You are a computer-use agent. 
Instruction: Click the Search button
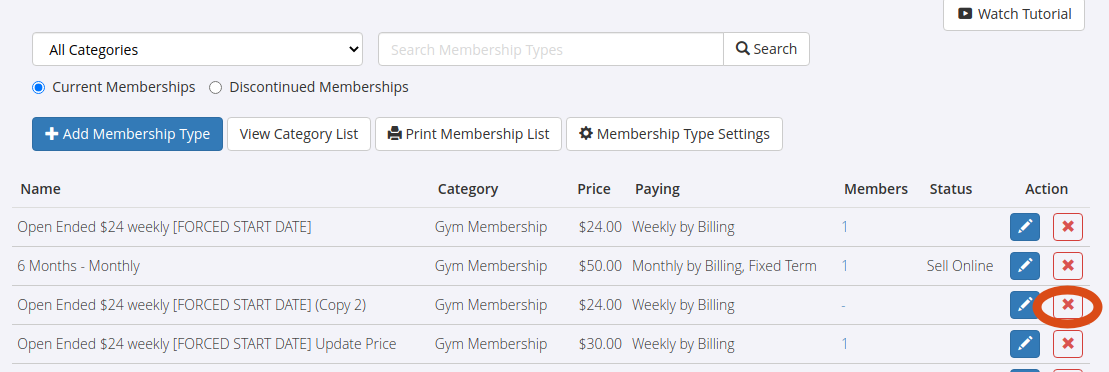coord(766,50)
